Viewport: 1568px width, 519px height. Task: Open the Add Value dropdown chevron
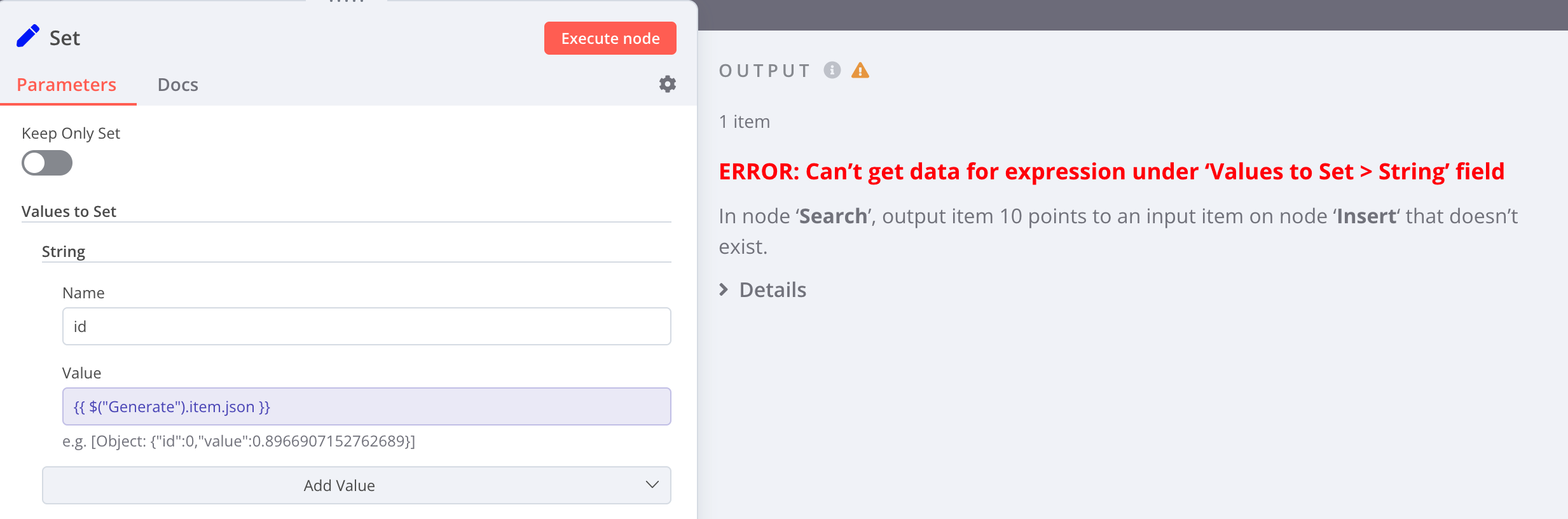pos(652,485)
